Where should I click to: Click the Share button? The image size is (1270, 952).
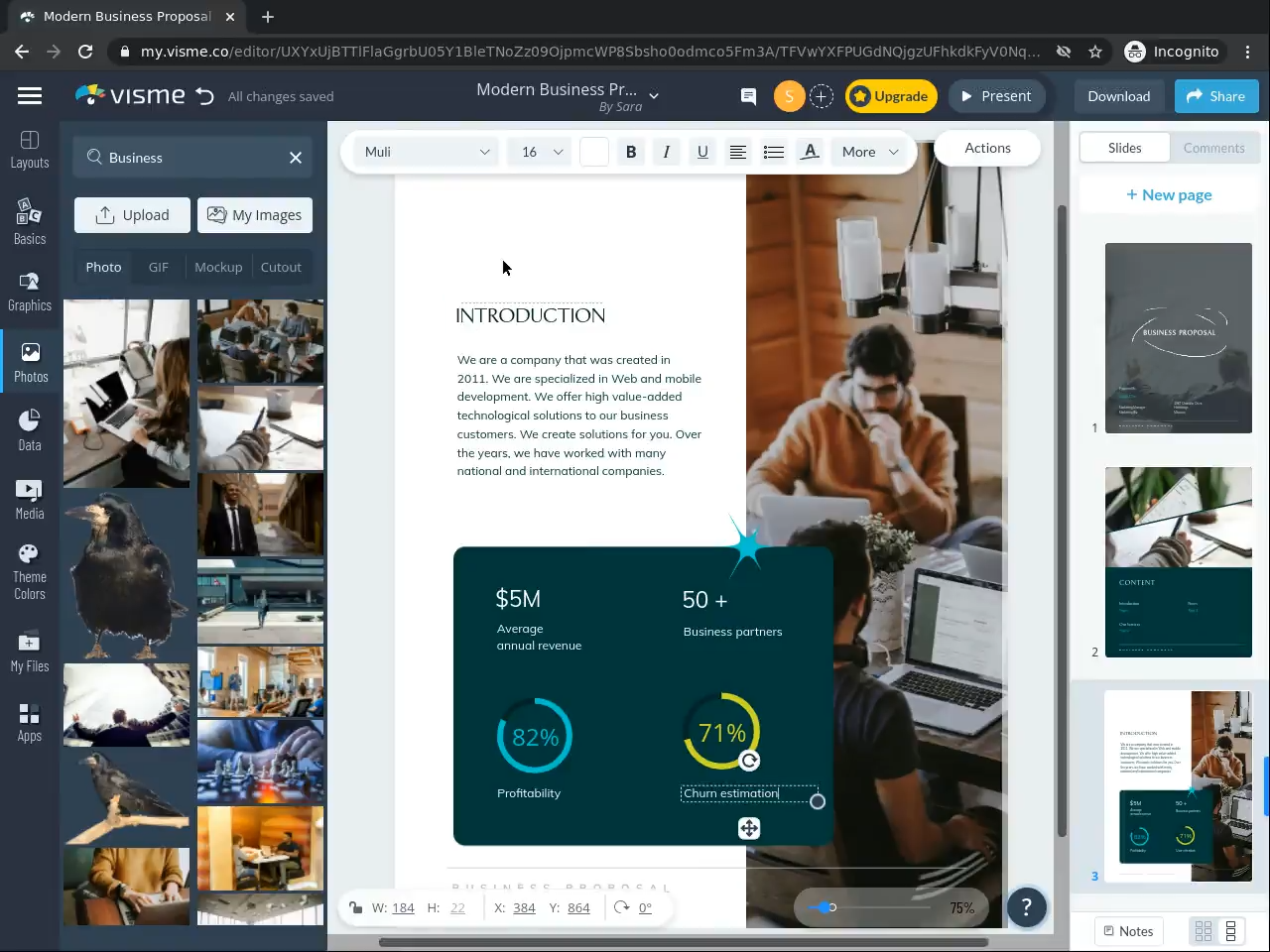click(1216, 96)
